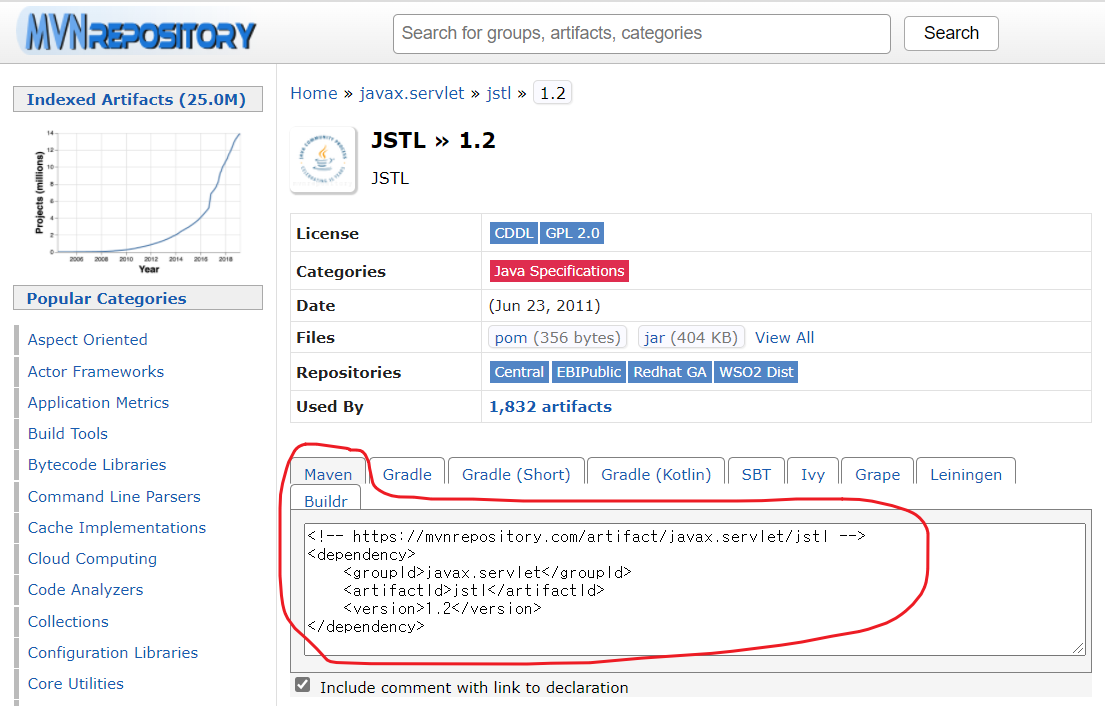1105x706 pixels.
Task: Click the 1.2 version breadcrumb badge
Action: coord(552,93)
